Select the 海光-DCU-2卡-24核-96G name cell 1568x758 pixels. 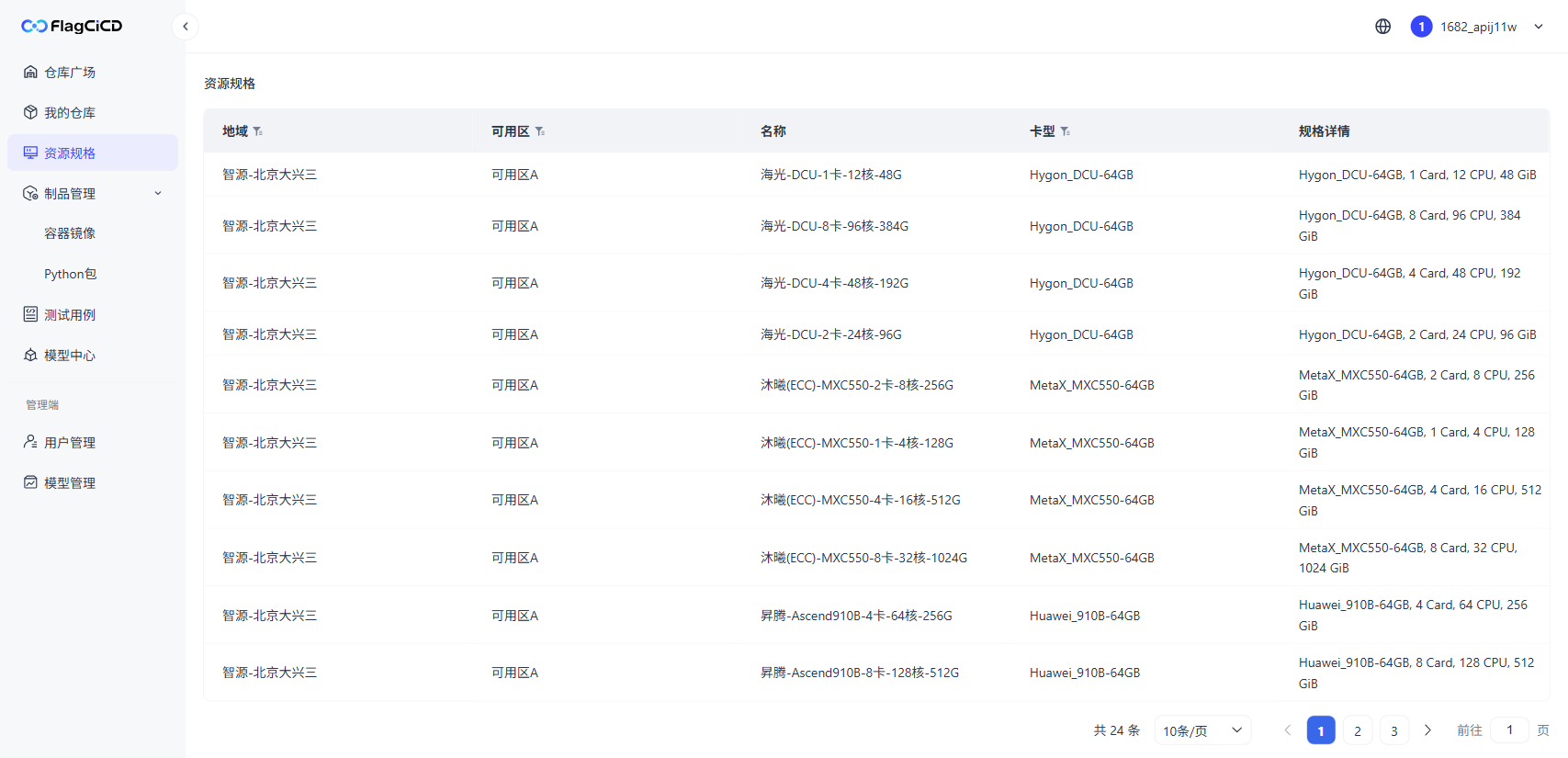tap(831, 334)
